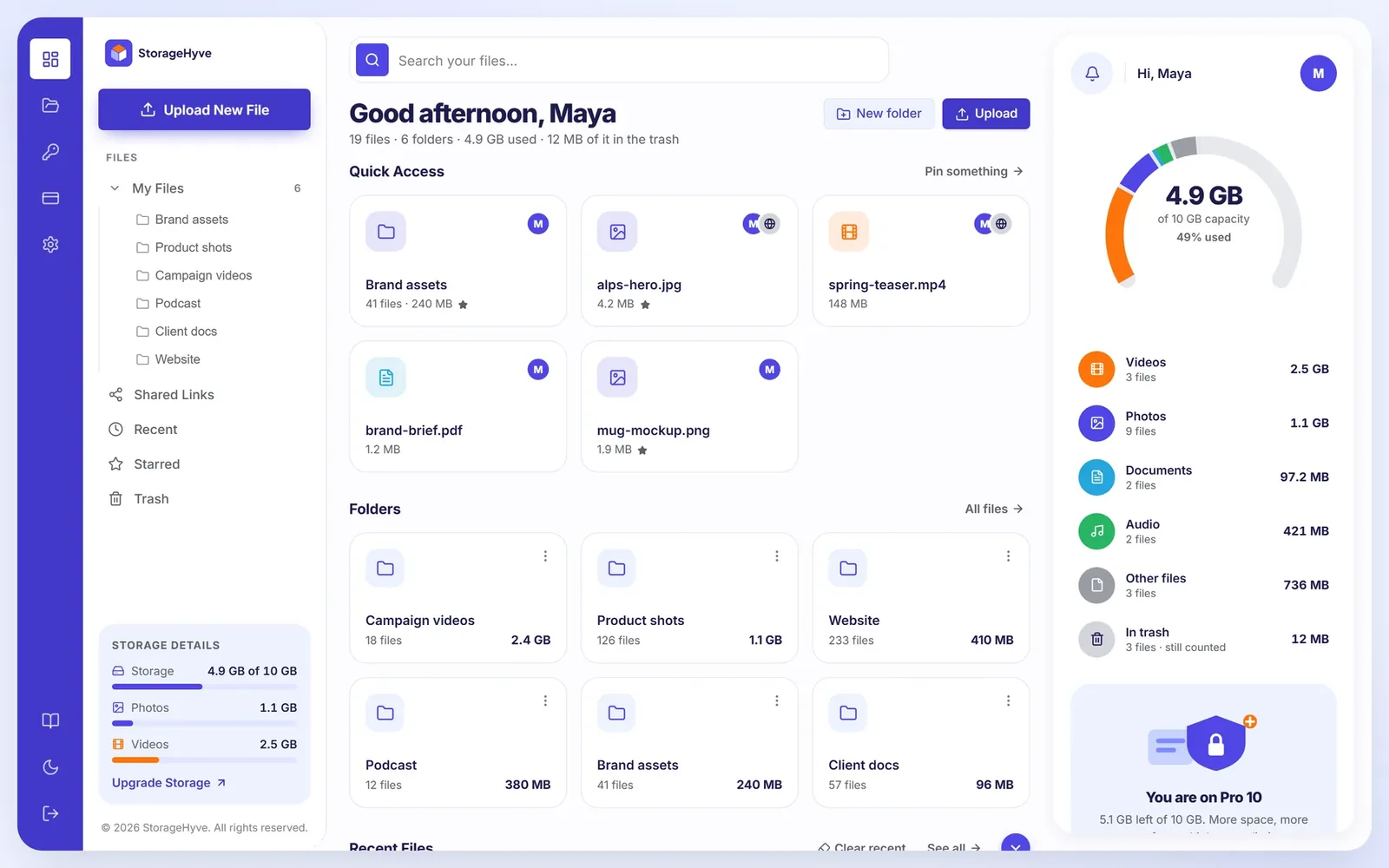The width and height of the screenshot is (1389, 868).
Task: Open the brand-brief.pdf quick access card
Action: click(458, 406)
